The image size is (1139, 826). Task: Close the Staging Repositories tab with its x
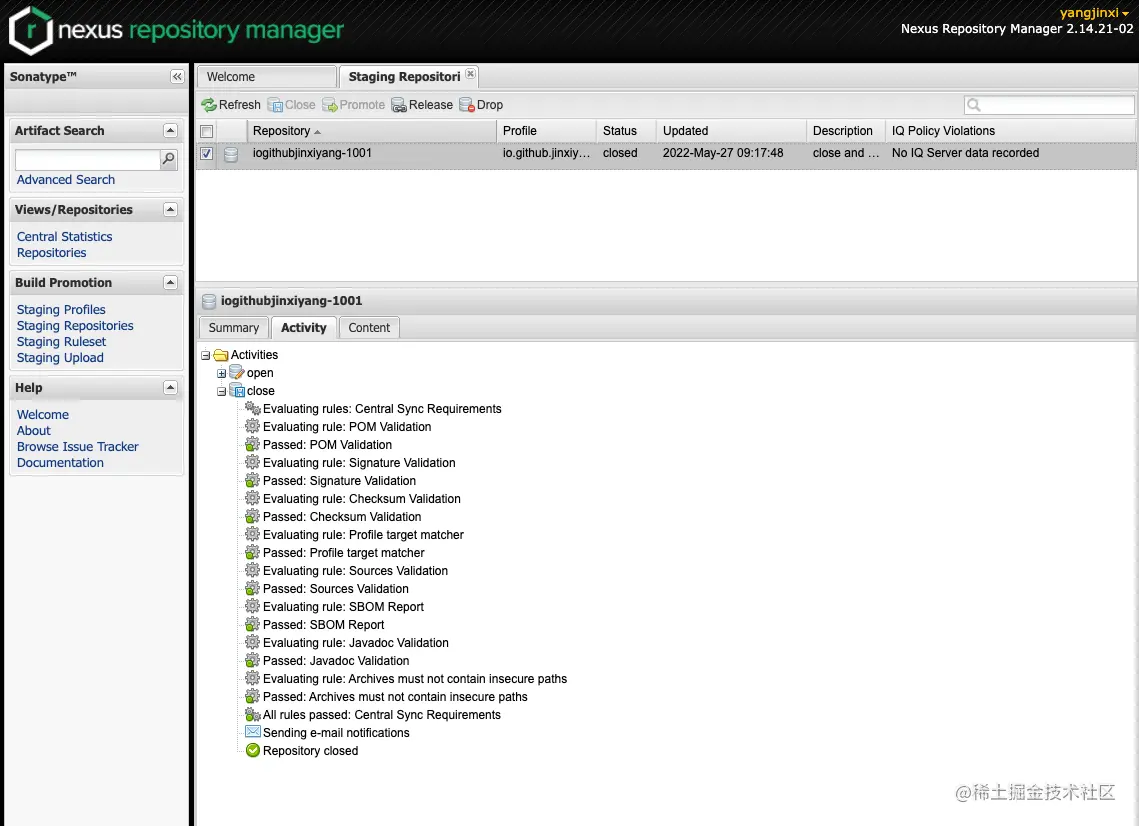(471, 74)
